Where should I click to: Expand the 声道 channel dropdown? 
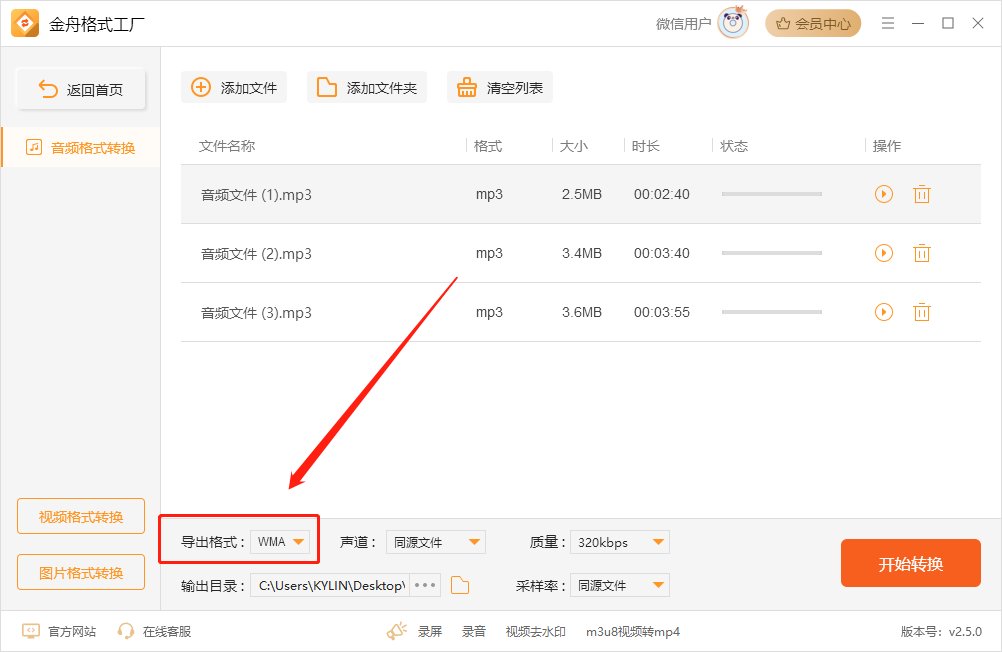435,541
